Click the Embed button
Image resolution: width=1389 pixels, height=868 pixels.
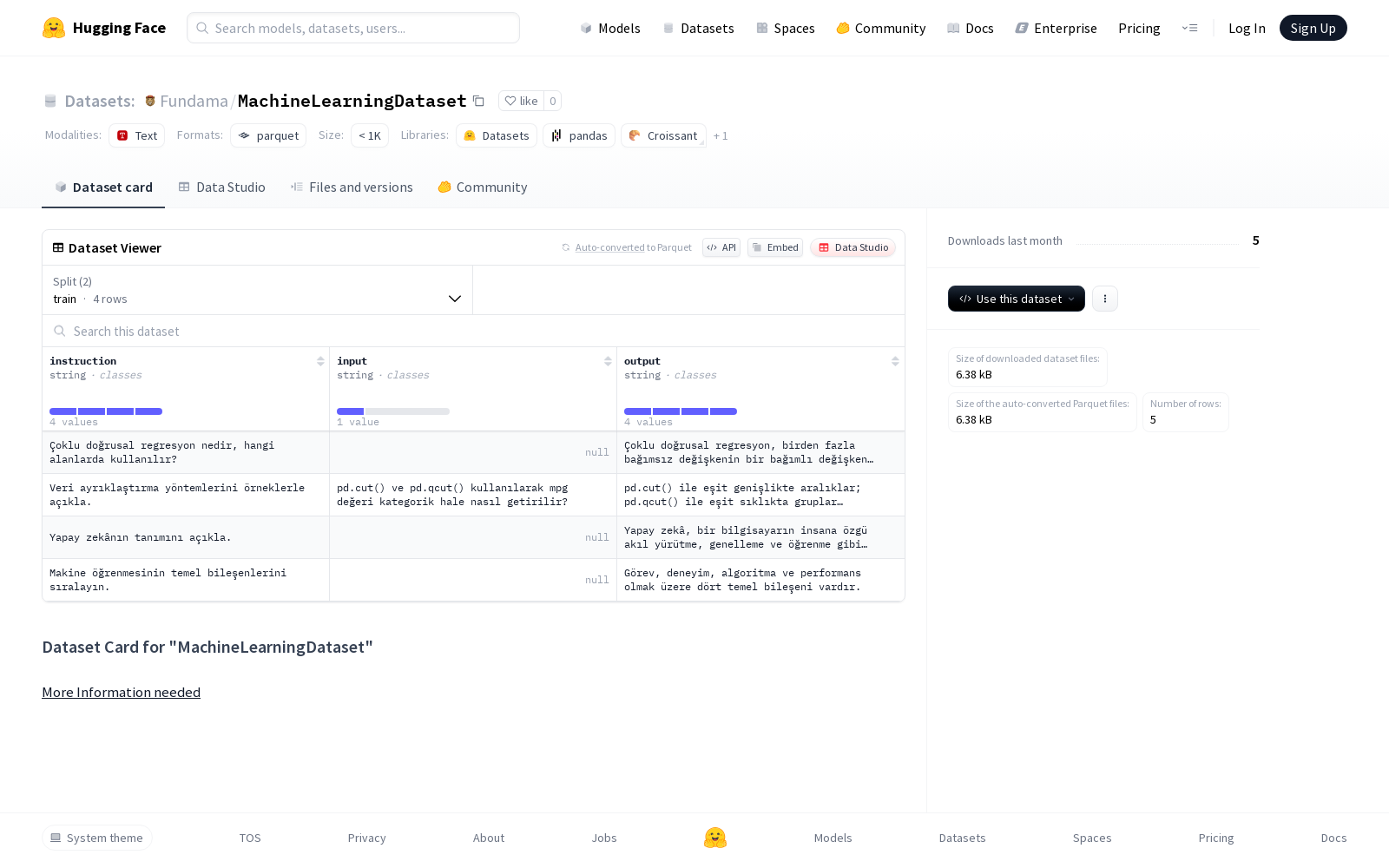click(775, 247)
